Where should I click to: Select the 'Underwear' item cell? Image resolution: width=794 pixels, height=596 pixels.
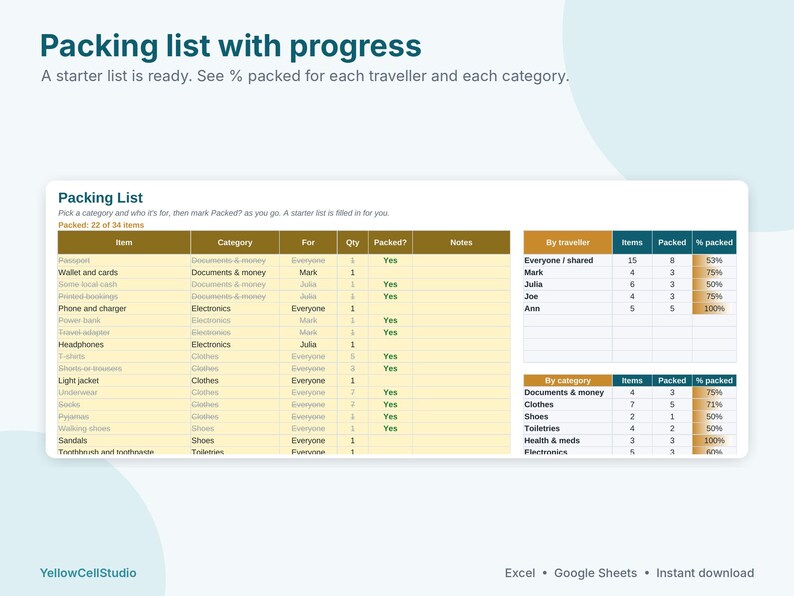(x=124, y=392)
